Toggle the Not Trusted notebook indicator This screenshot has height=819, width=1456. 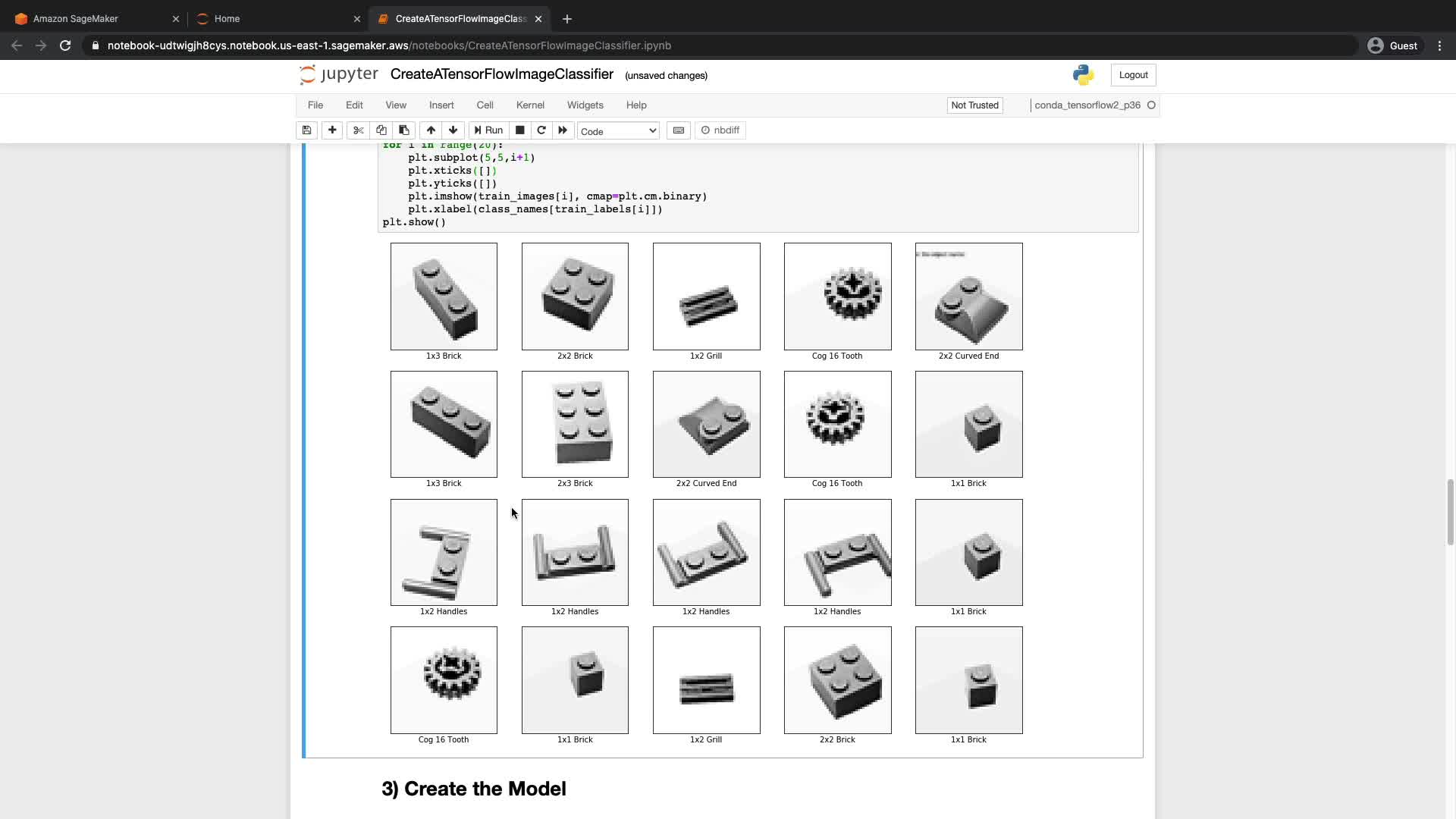(x=974, y=105)
